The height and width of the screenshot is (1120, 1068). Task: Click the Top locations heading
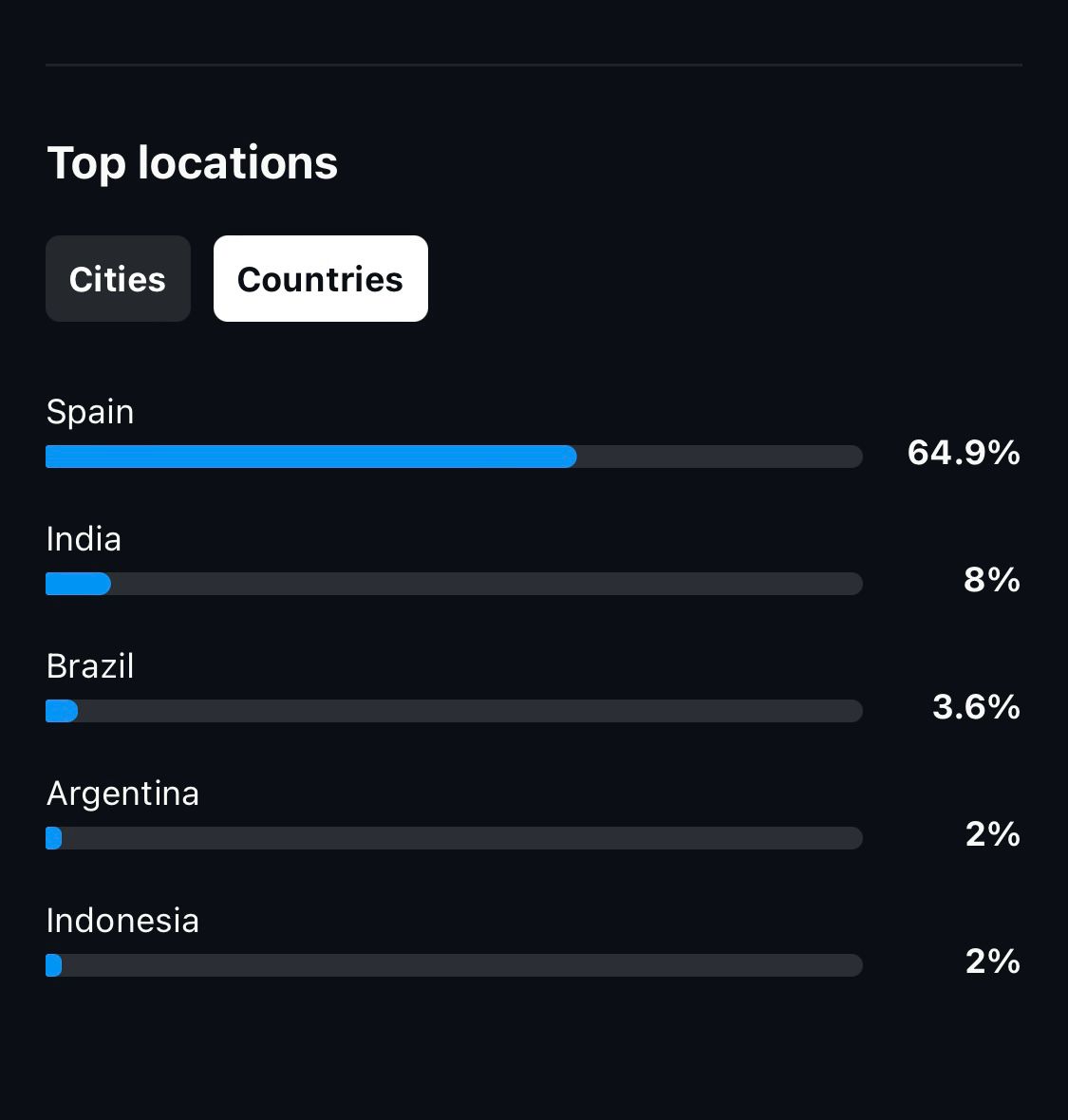(193, 162)
